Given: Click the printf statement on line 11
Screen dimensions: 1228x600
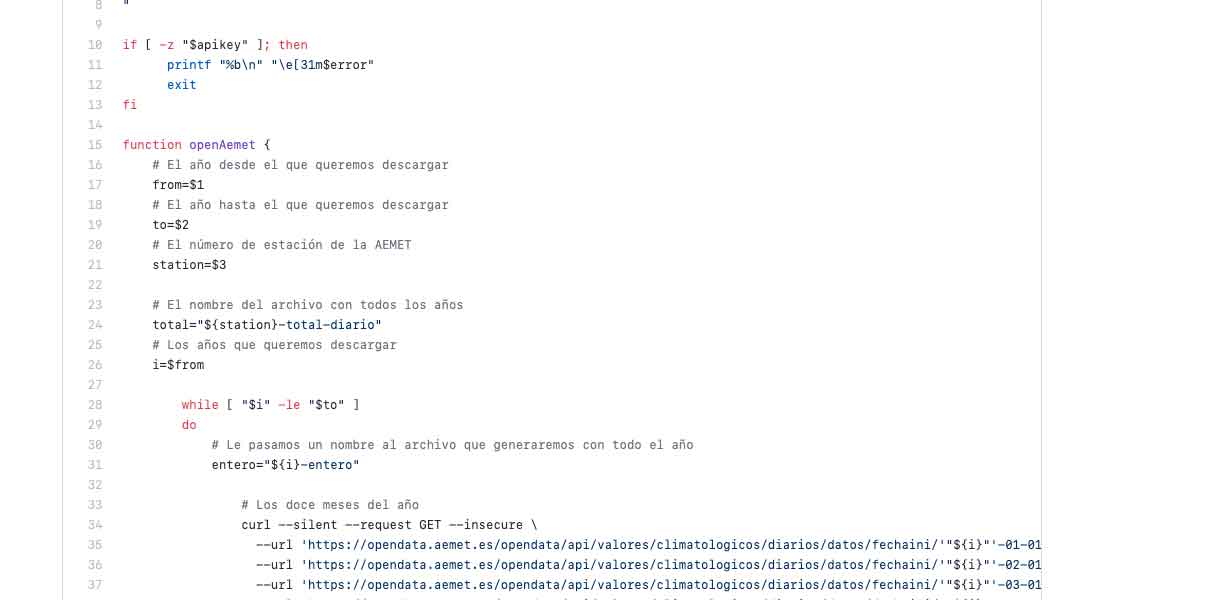Looking at the screenshot, I should pyautogui.click(x=271, y=65).
